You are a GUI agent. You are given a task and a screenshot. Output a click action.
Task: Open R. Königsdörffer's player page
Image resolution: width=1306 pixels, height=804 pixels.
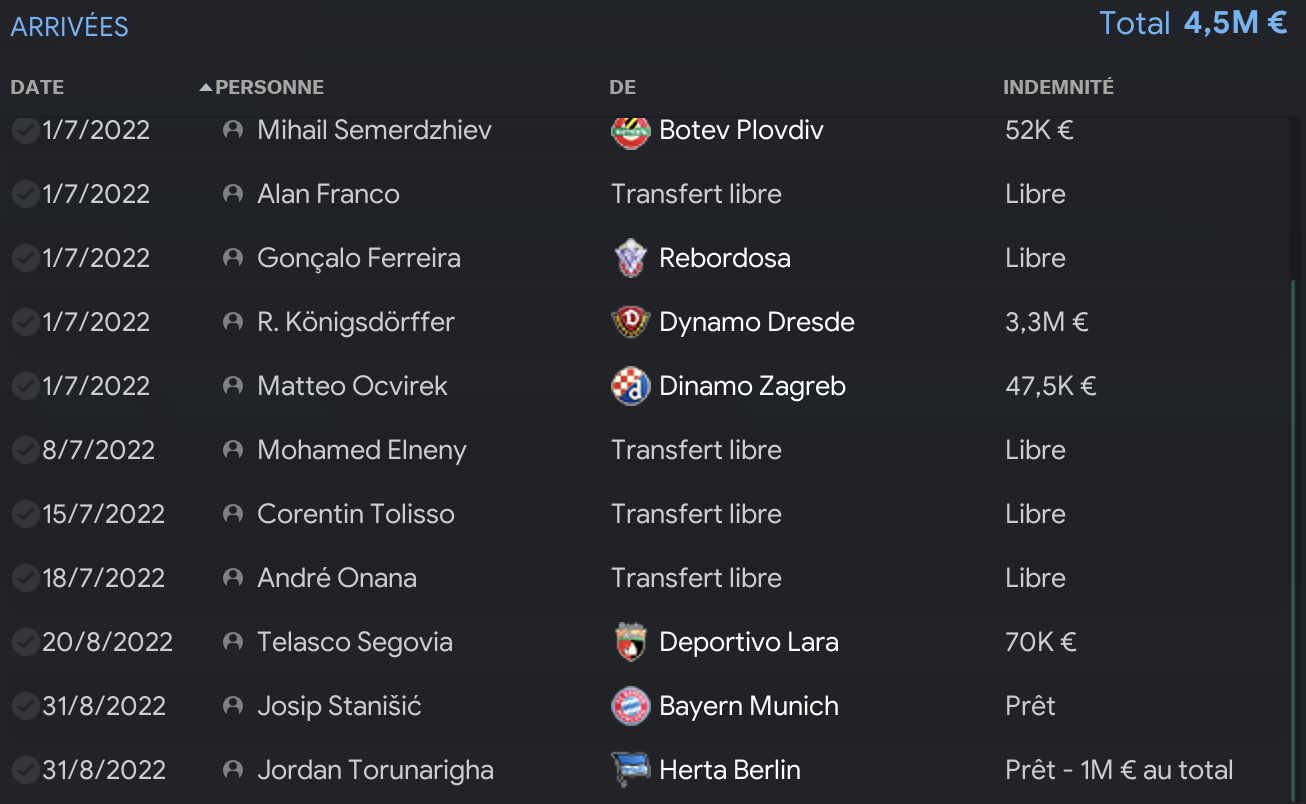coord(356,322)
